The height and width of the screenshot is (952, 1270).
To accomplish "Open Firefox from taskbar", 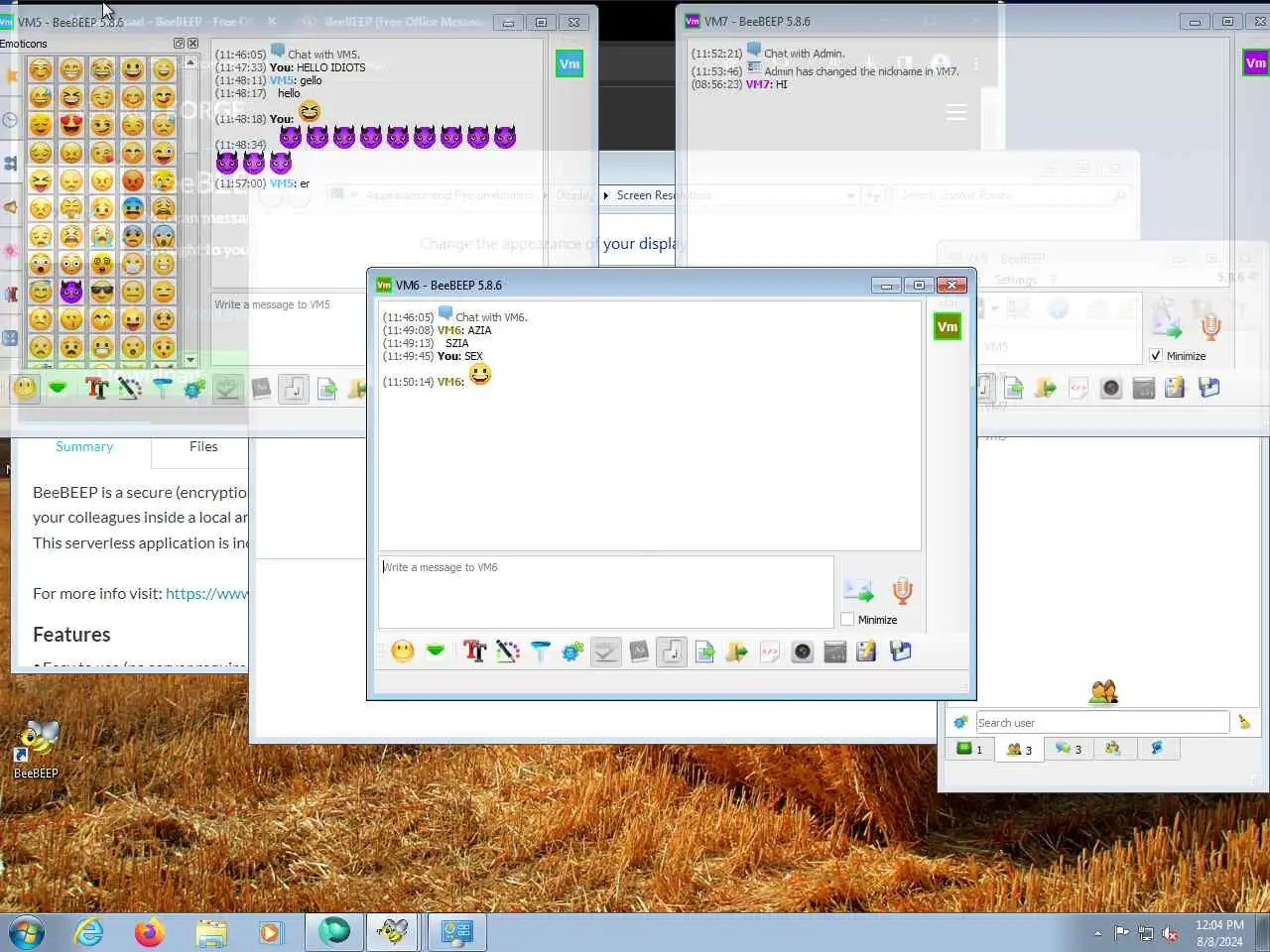I will click(149, 932).
